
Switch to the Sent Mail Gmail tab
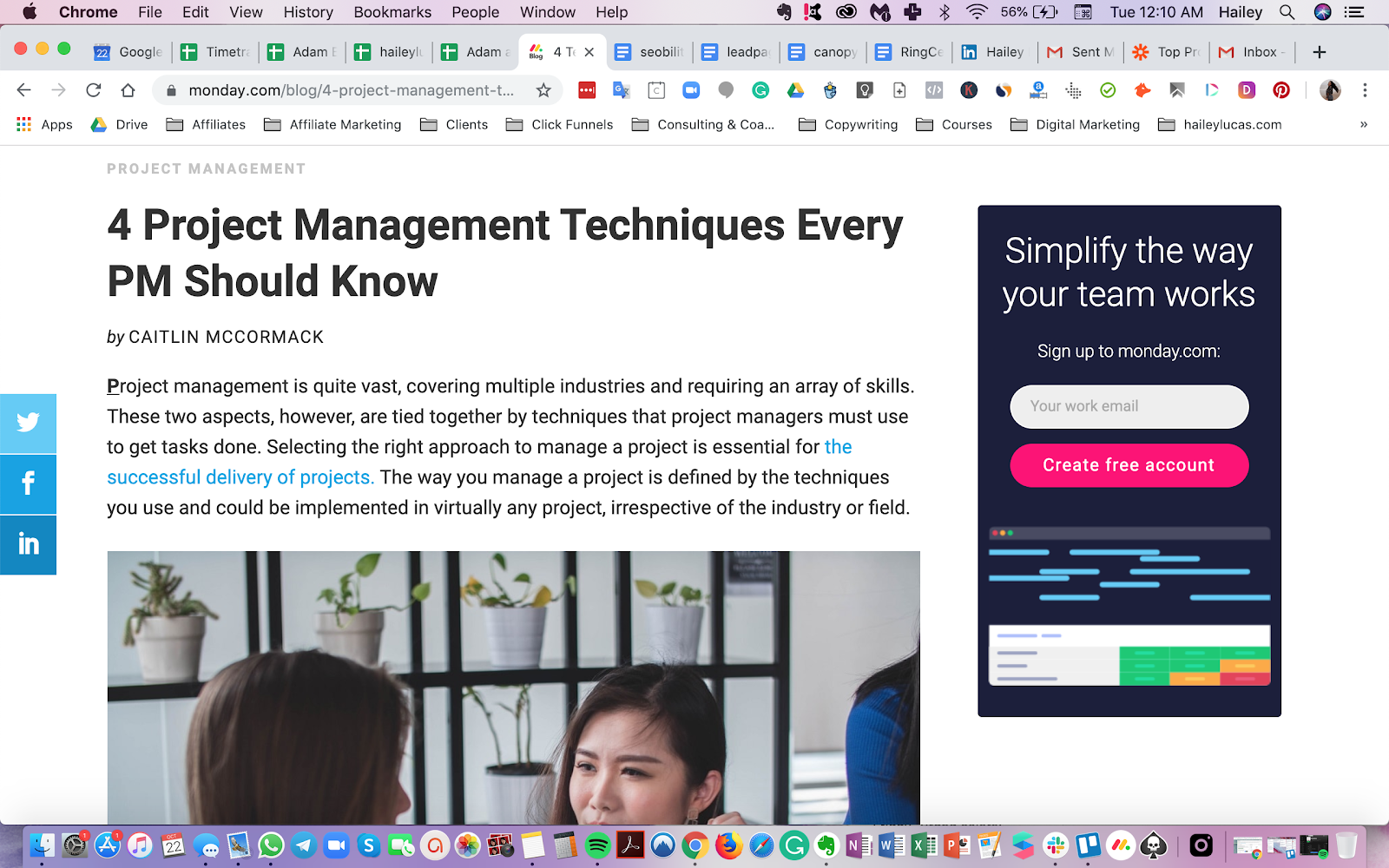1081,52
